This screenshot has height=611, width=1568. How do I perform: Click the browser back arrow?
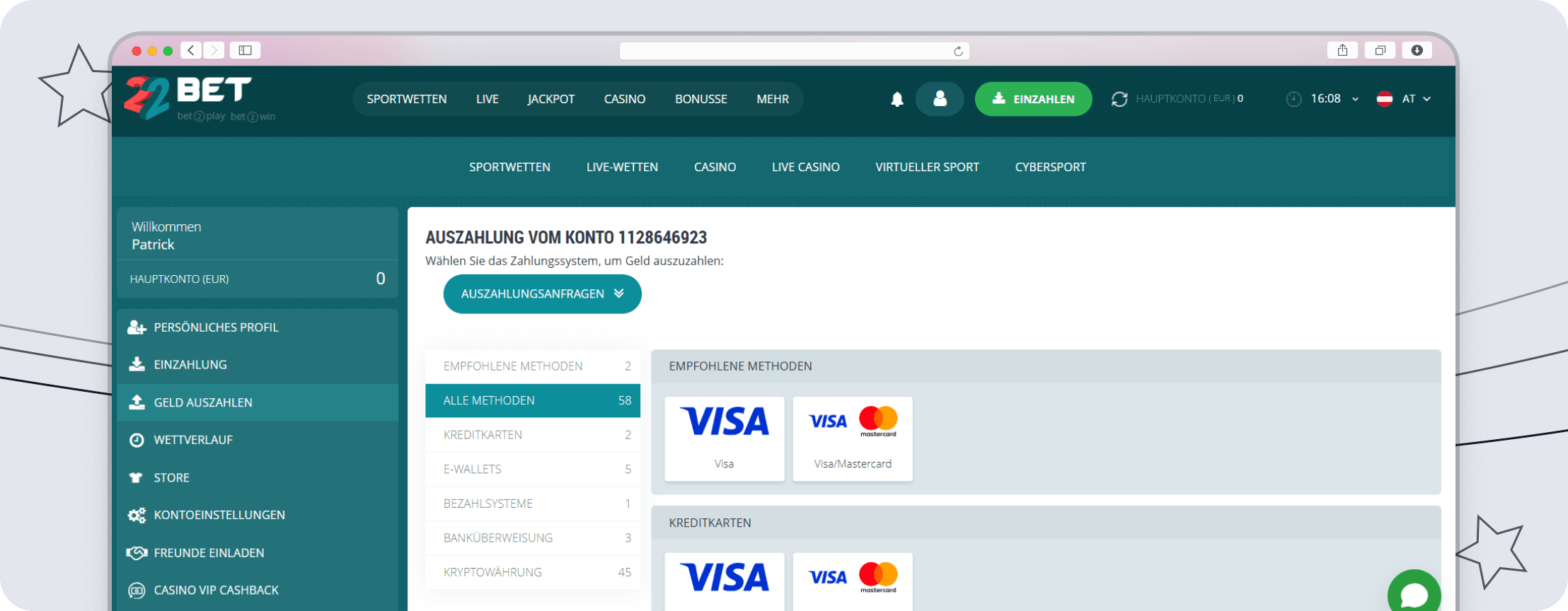pyautogui.click(x=191, y=50)
